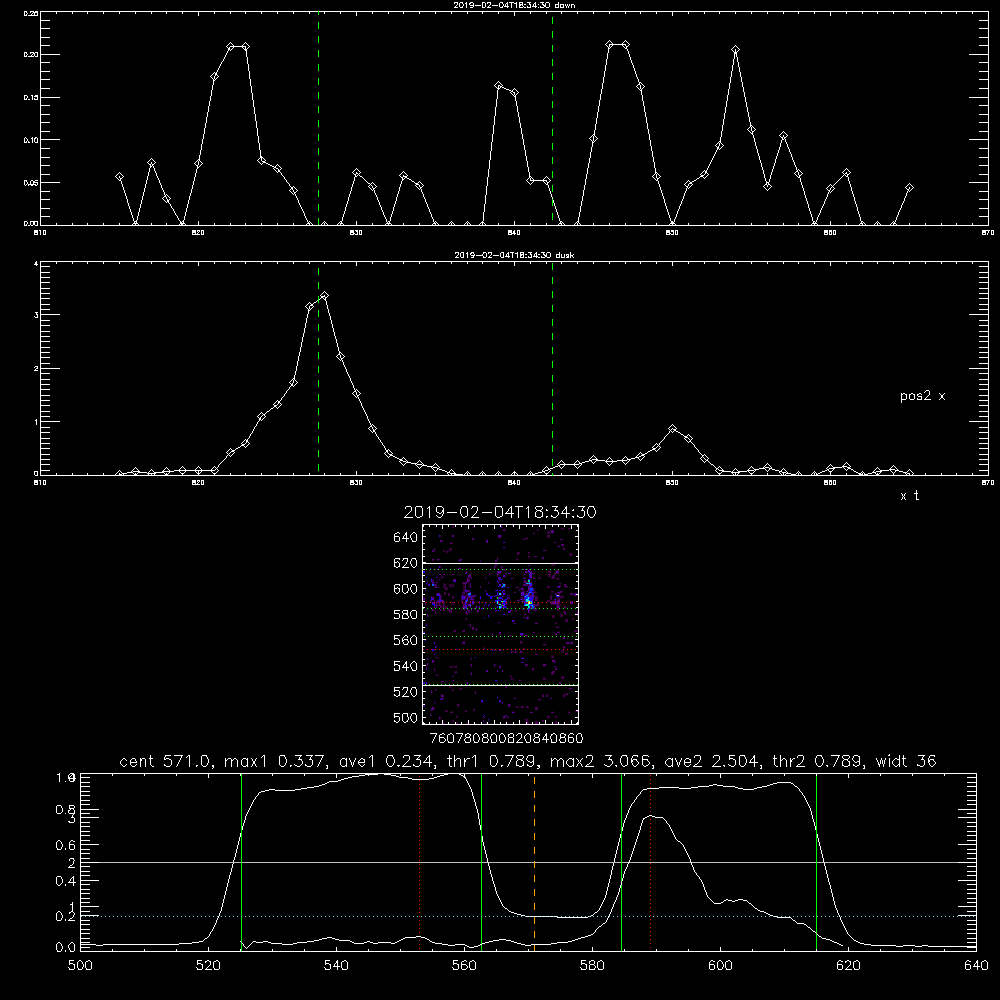Click the '0.20' tick label on dawn y-axis
This screenshot has height=1000, width=1000.
(x=31, y=55)
